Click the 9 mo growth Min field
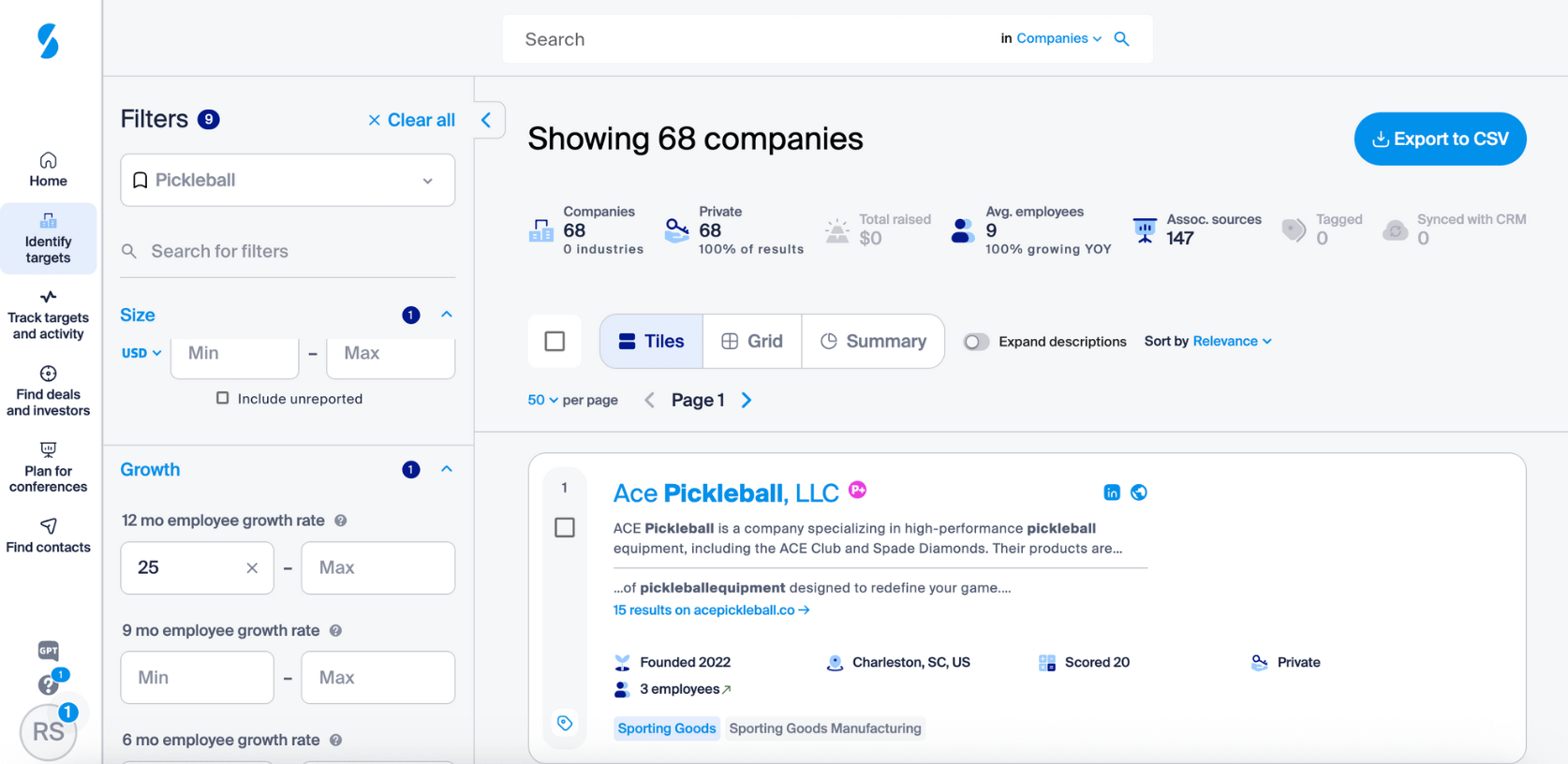Screen dimensions: 1568x764 point(197,677)
